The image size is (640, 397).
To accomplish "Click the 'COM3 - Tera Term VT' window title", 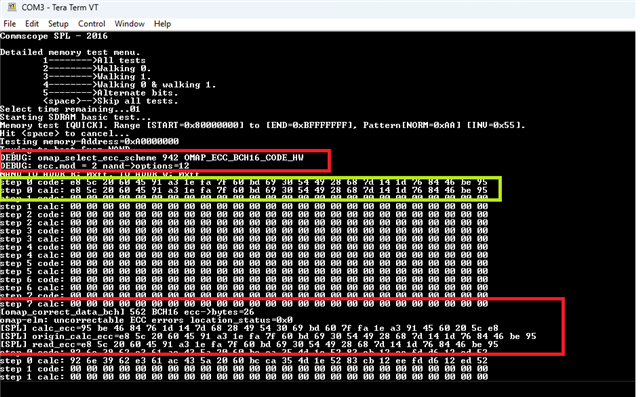I will (x=60, y=7).
